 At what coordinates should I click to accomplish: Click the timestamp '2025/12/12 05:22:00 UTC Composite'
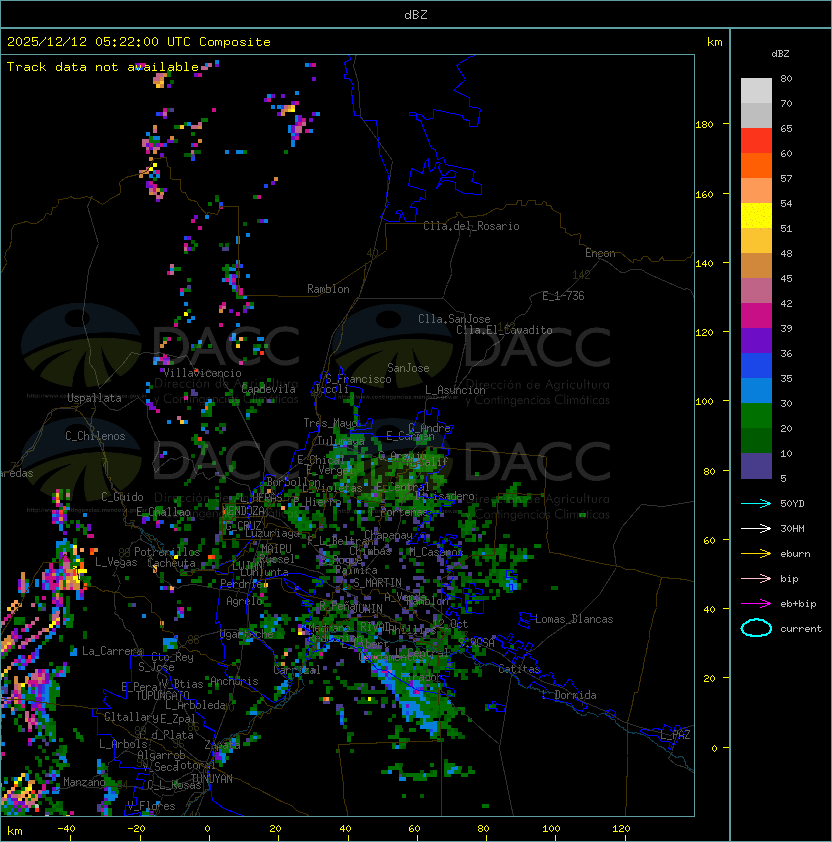(x=139, y=42)
